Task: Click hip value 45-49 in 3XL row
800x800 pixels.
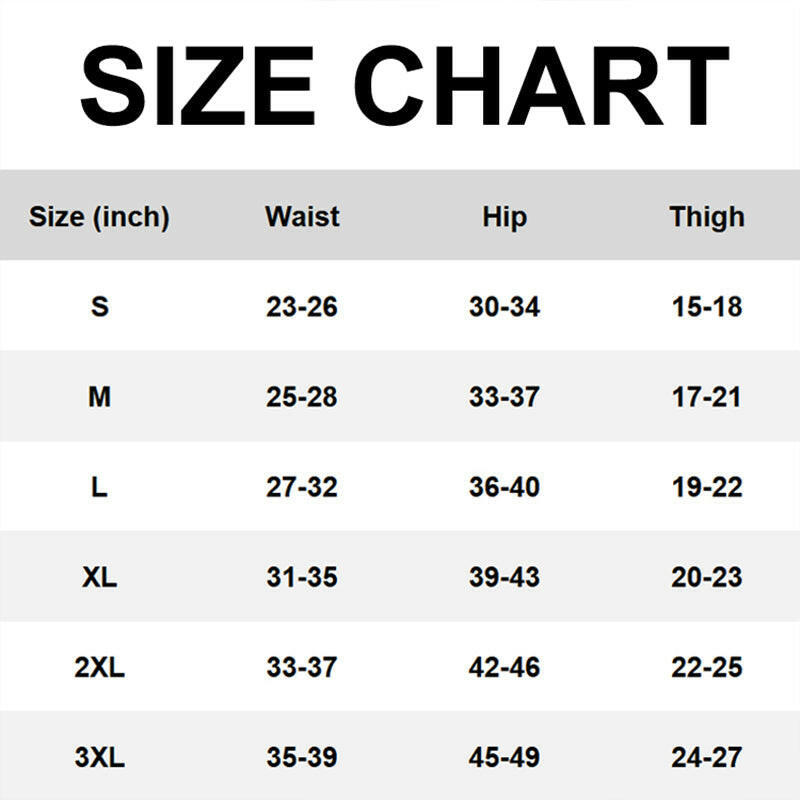Action: (x=504, y=758)
